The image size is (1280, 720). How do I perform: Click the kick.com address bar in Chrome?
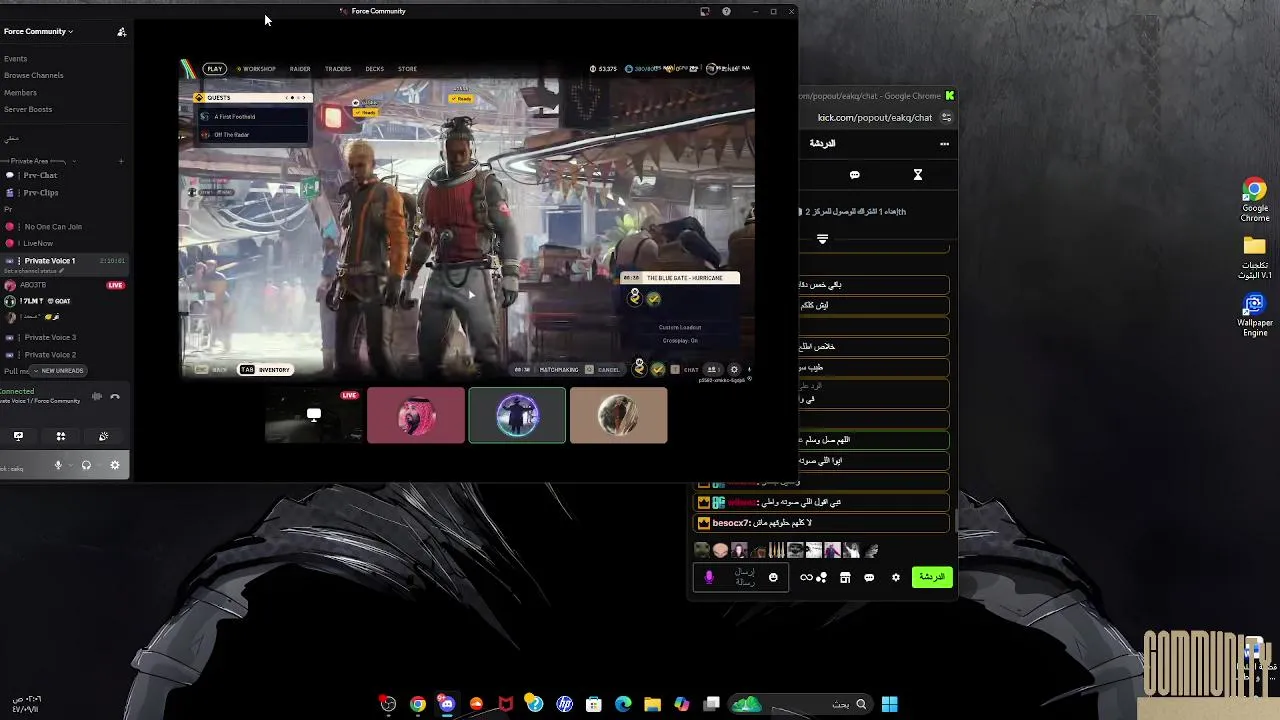[x=875, y=118]
